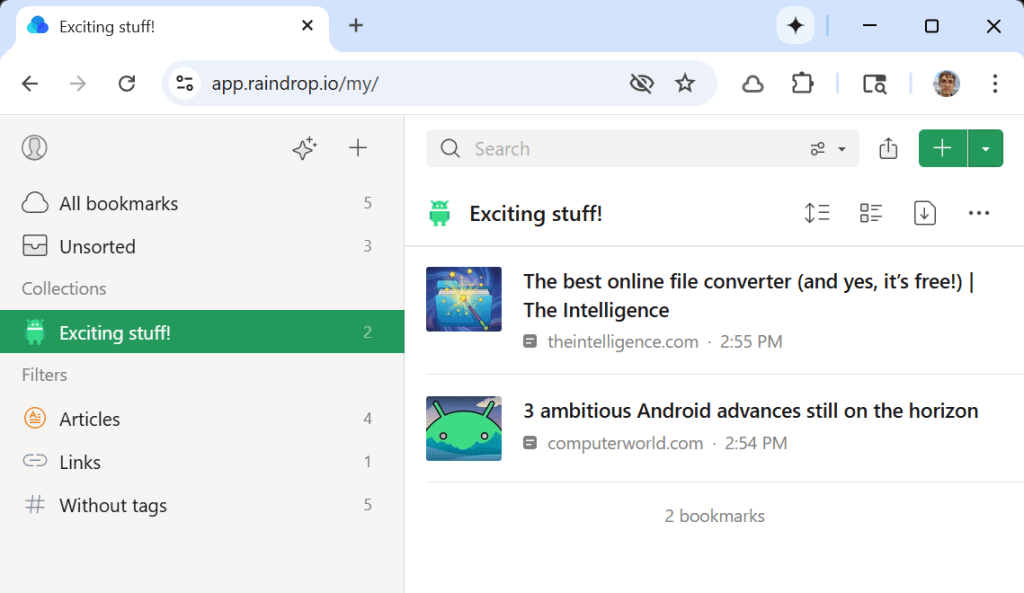
Task: Click the file converter bookmark thumbnail
Action: [464, 299]
